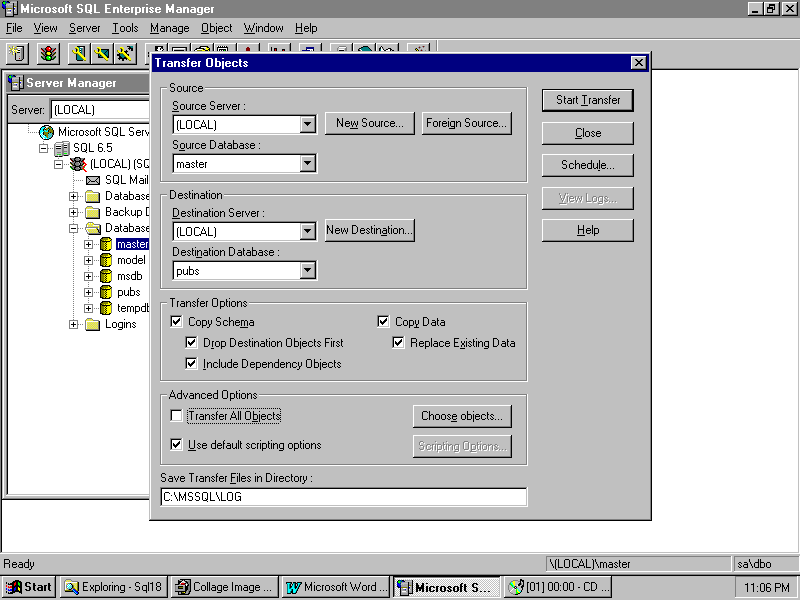Disable Drop Destination Objects First
Image resolution: width=800 pixels, height=600 pixels.
193,343
